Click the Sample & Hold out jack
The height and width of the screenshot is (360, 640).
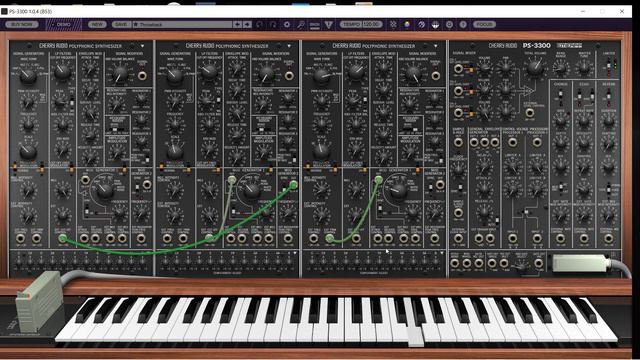tap(458, 142)
